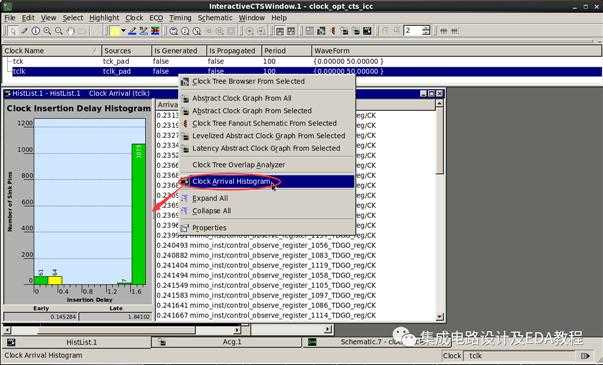Open Properties from the context menu

(267, 228)
